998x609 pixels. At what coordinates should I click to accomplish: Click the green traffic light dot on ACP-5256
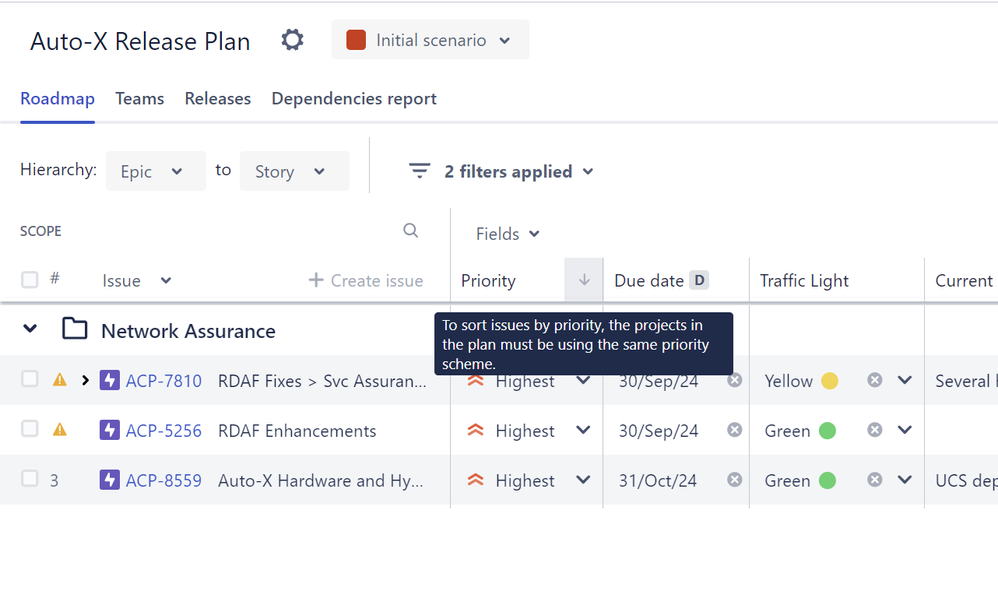tap(827, 430)
